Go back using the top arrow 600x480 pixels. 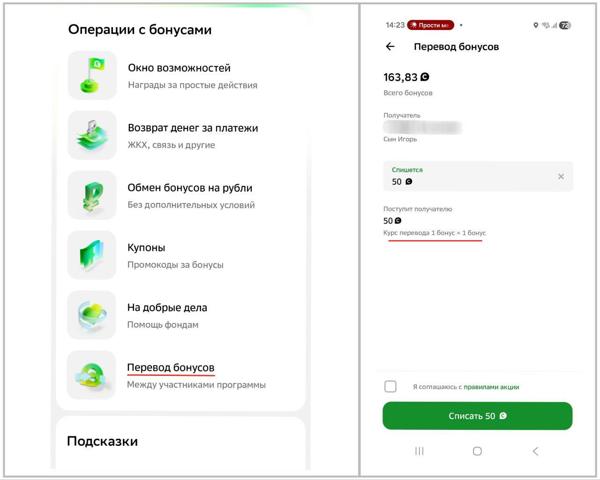pyautogui.click(x=390, y=47)
